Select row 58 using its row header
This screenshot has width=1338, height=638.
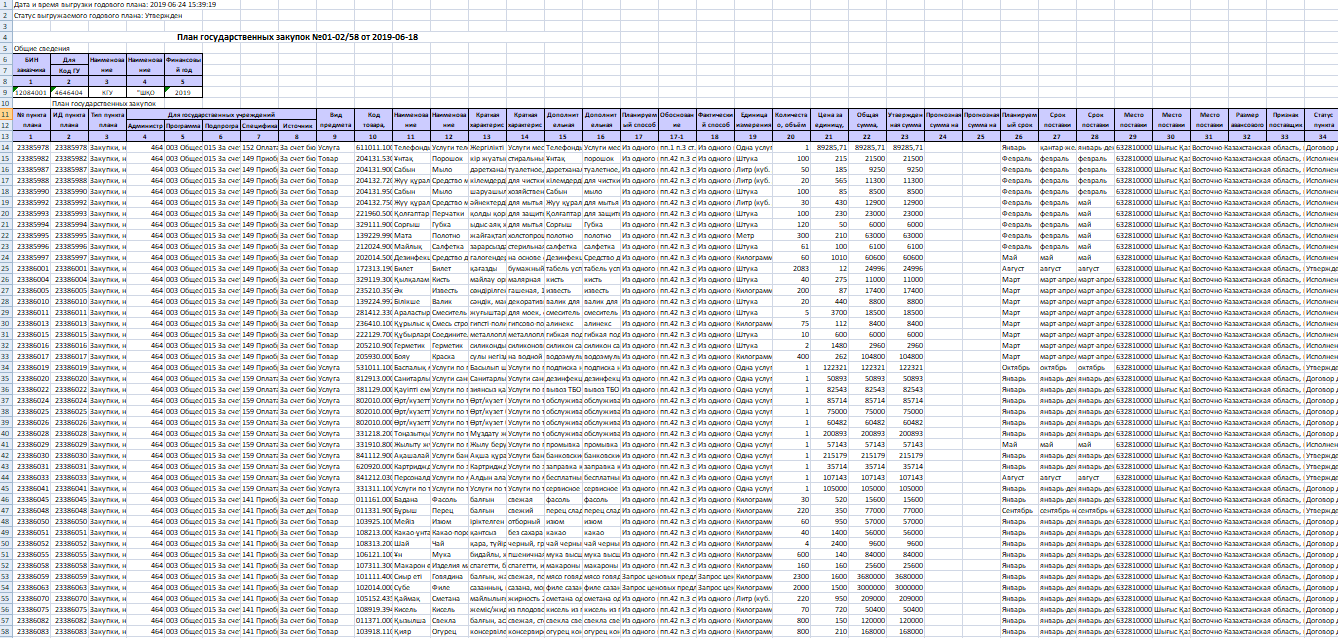(x=6, y=631)
